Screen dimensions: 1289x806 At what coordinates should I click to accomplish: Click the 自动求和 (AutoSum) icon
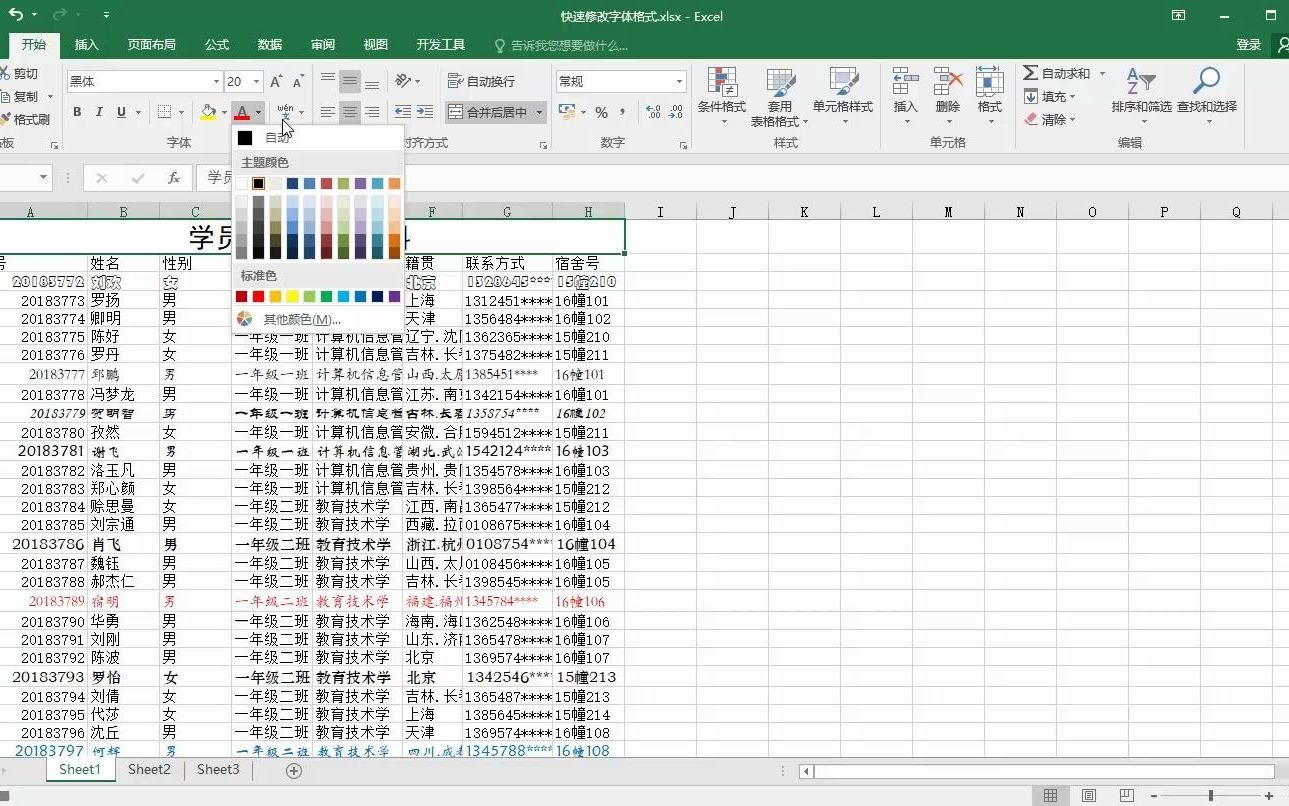(1055, 72)
